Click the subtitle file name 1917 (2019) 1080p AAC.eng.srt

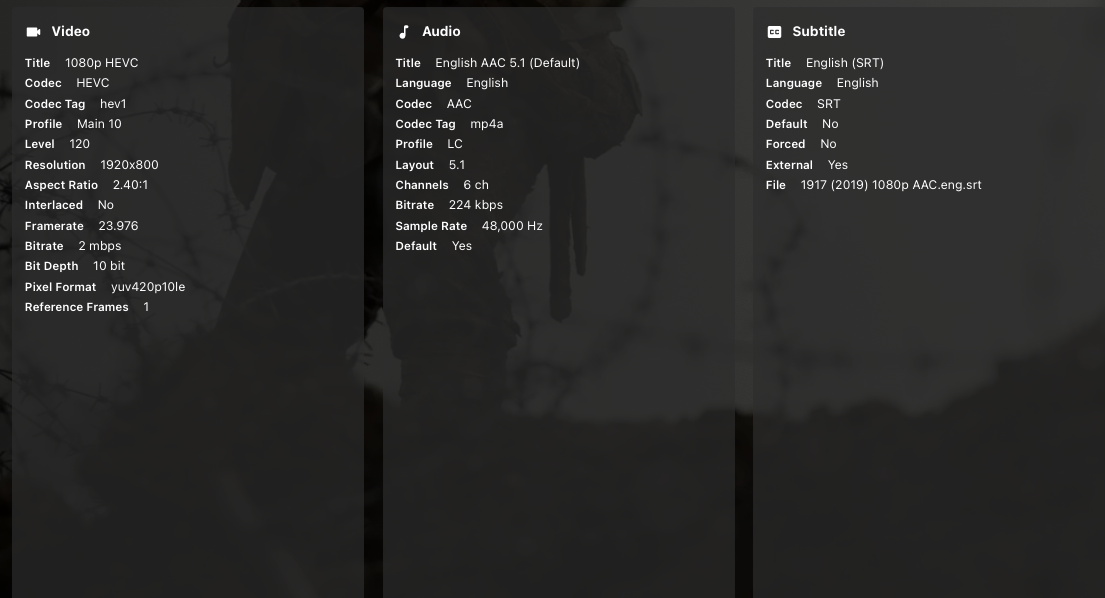pos(891,185)
